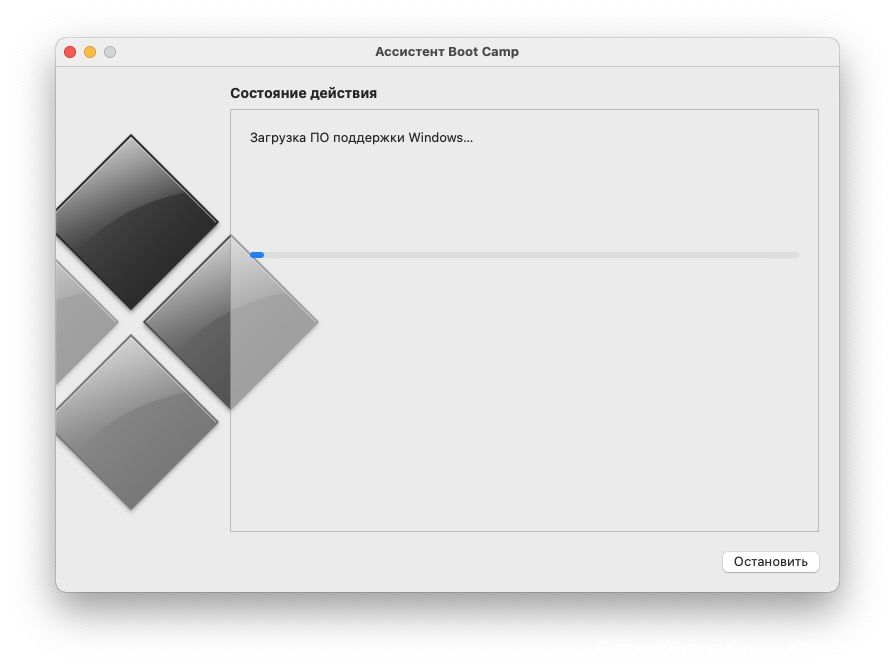Click the Boot Camp diamond logo
Viewport: 895px width, 666px height.
(x=187, y=322)
